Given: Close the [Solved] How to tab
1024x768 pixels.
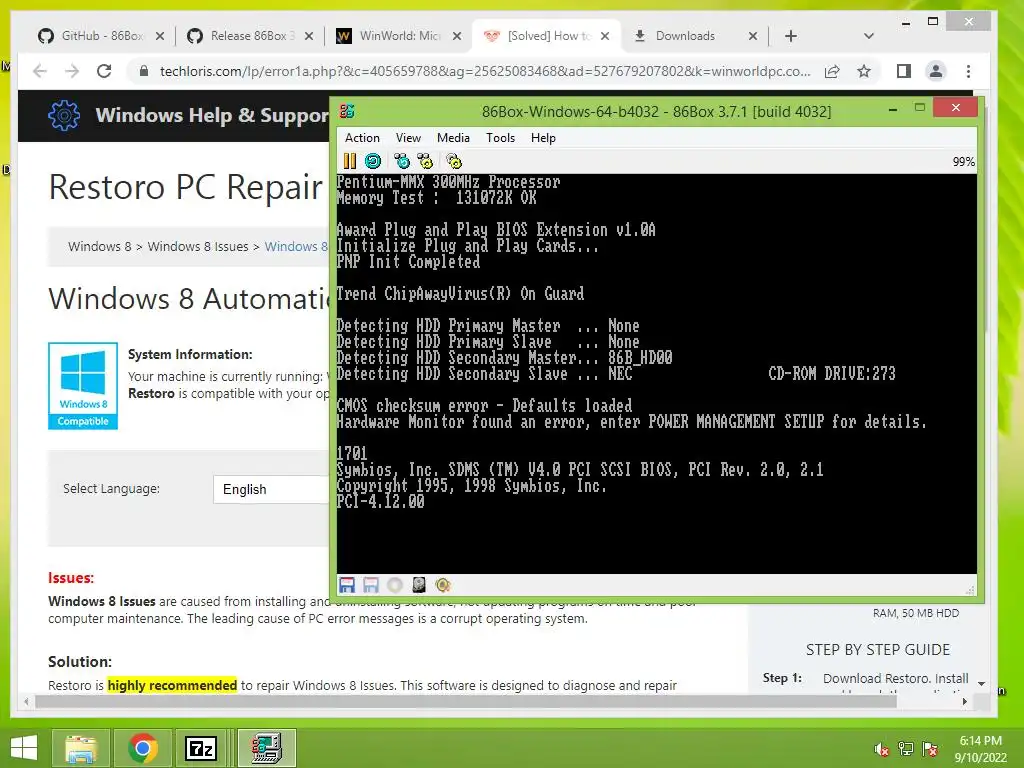Looking at the screenshot, I should pyautogui.click(x=605, y=36).
